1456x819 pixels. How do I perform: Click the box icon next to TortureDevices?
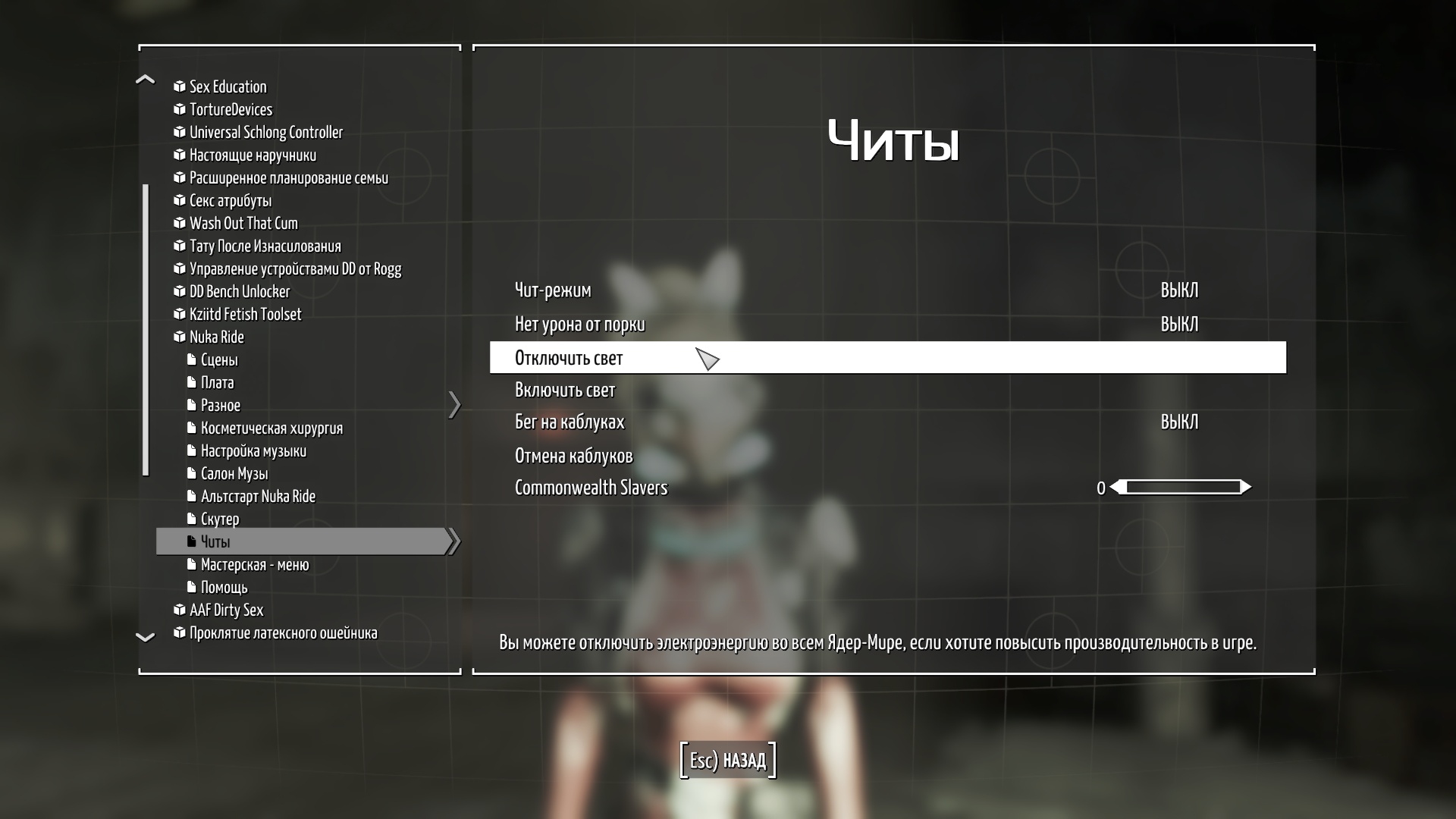pos(180,109)
